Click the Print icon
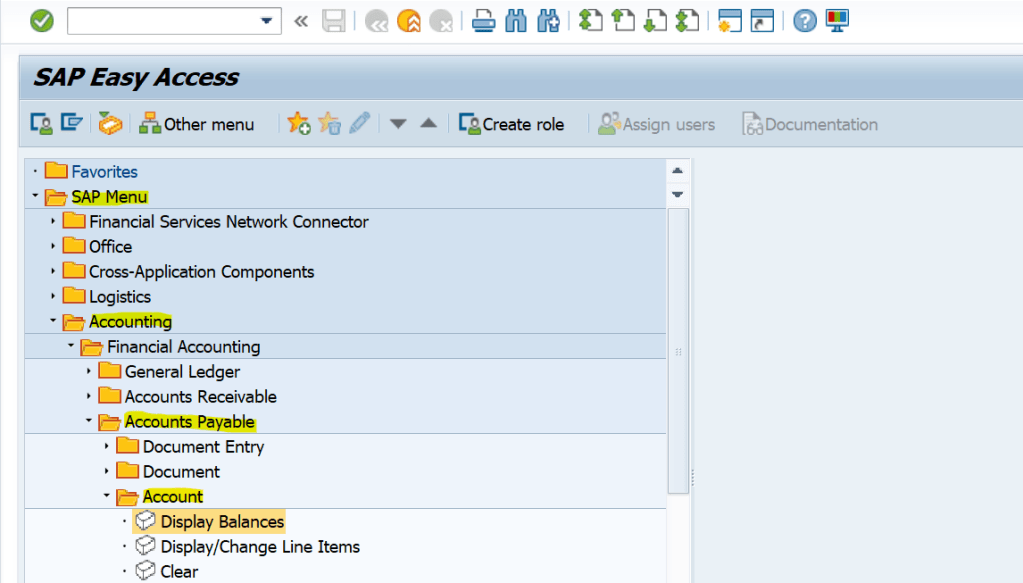This screenshot has width=1023, height=583. [x=484, y=20]
